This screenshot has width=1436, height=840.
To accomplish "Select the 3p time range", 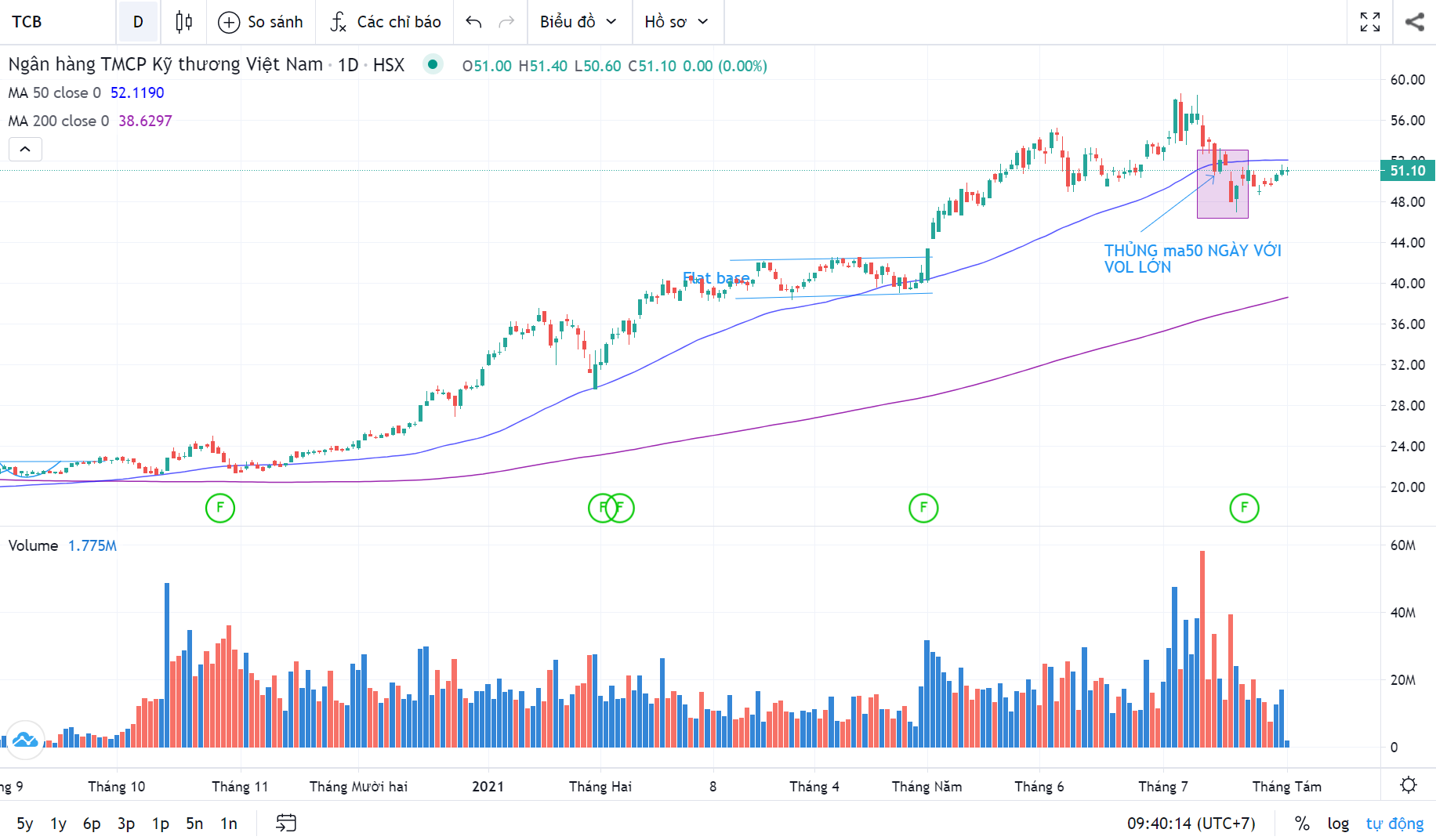I will pyautogui.click(x=125, y=823).
